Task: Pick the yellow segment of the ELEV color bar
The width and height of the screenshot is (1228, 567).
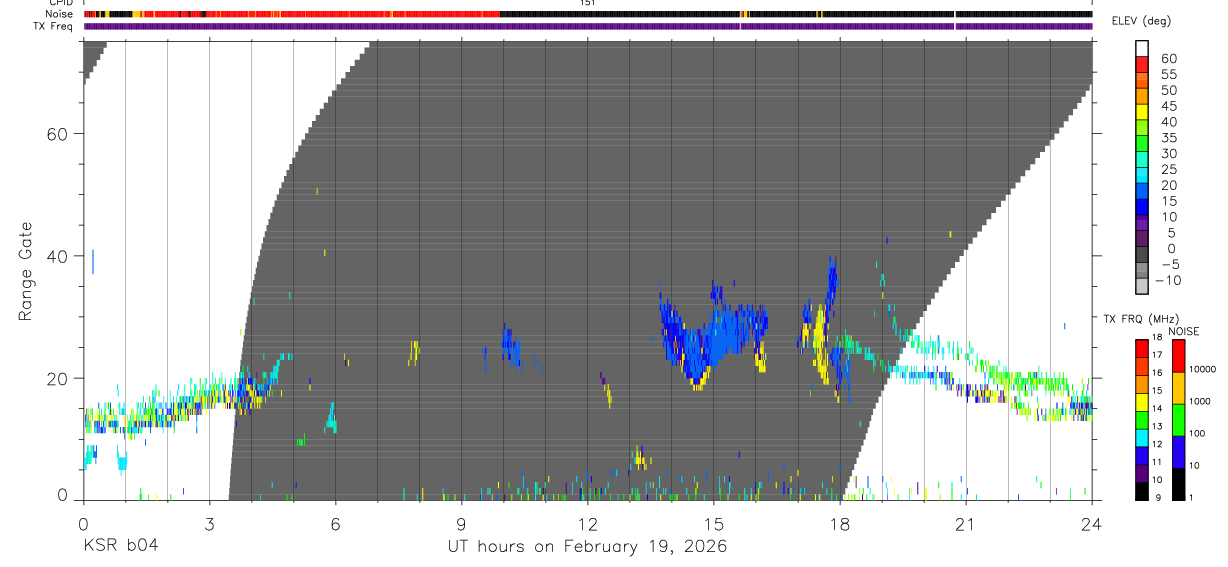Action: pyautogui.click(x=1142, y=112)
